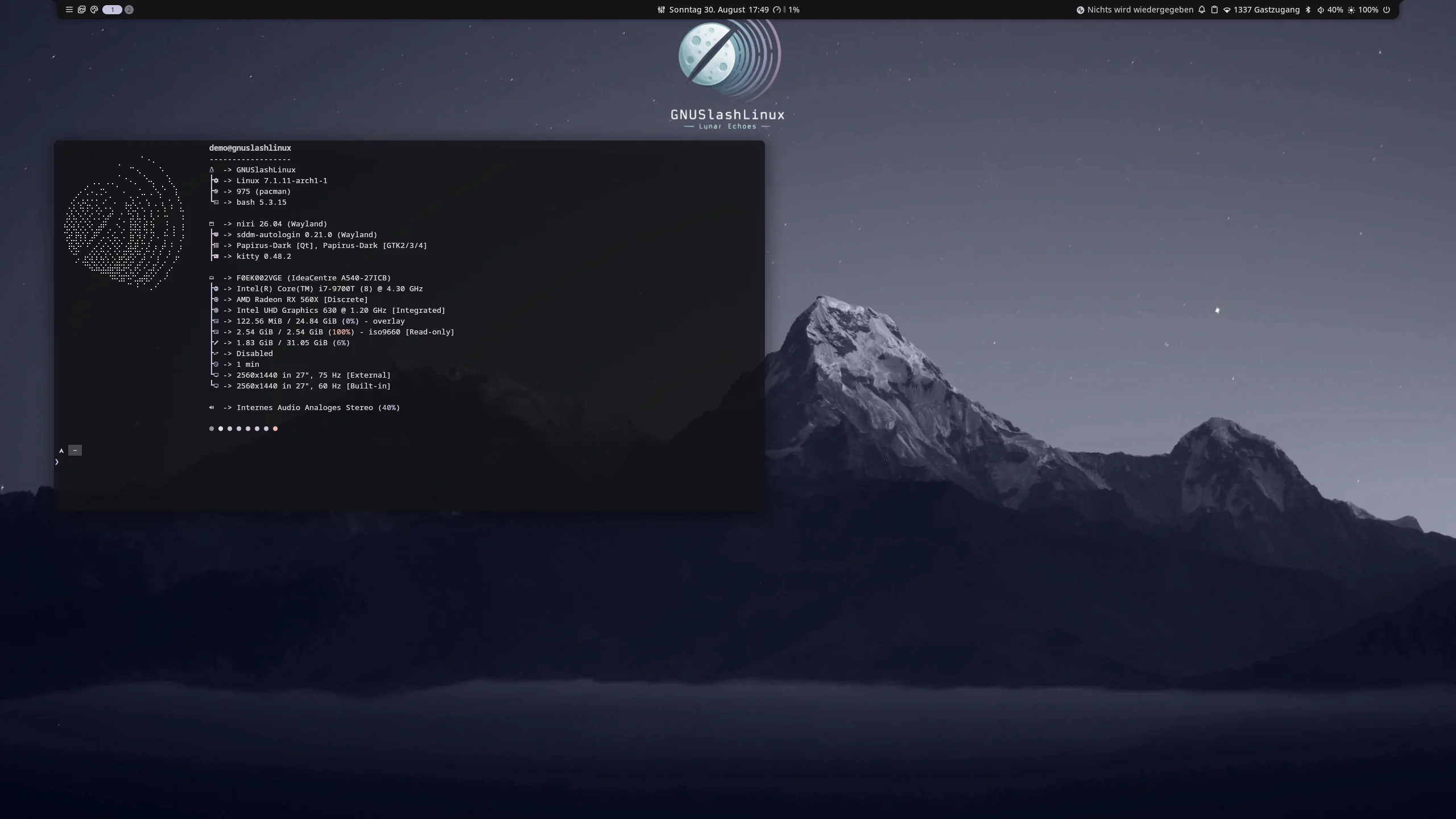Click demo@gnuslashlinux in the terminal
The image size is (1456, 819).
click(250, 148)
